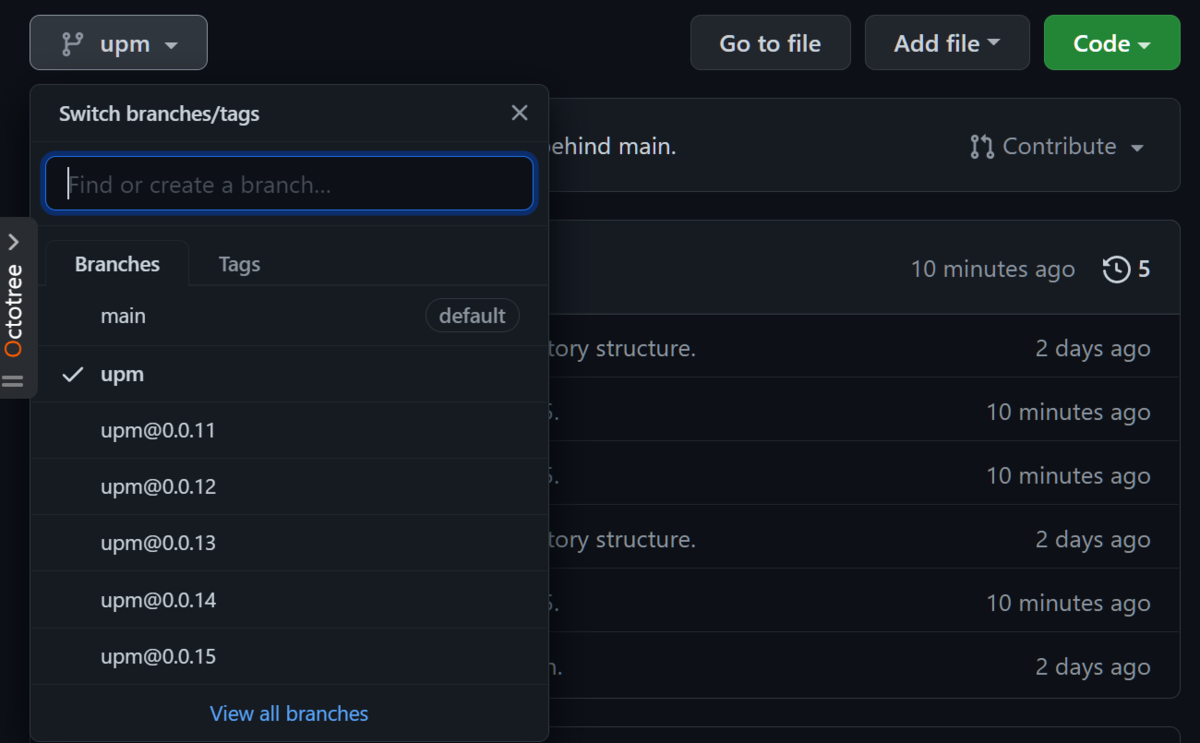Open View all branches link

pyautogui.click(x=288, y=713)
